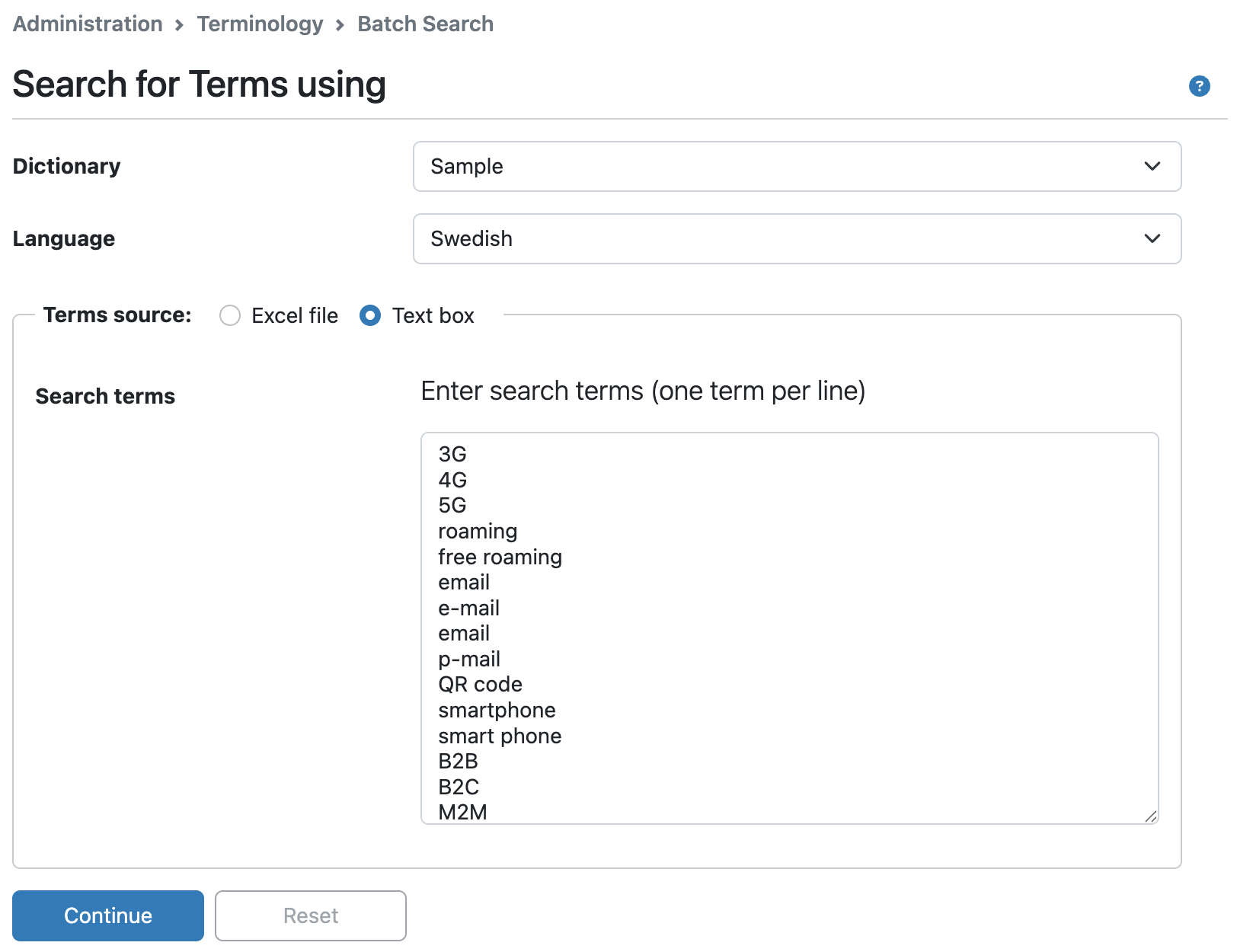Click the 'Language' field label
The width and height of the screenshot is (1237, 952).
[64, 238]
